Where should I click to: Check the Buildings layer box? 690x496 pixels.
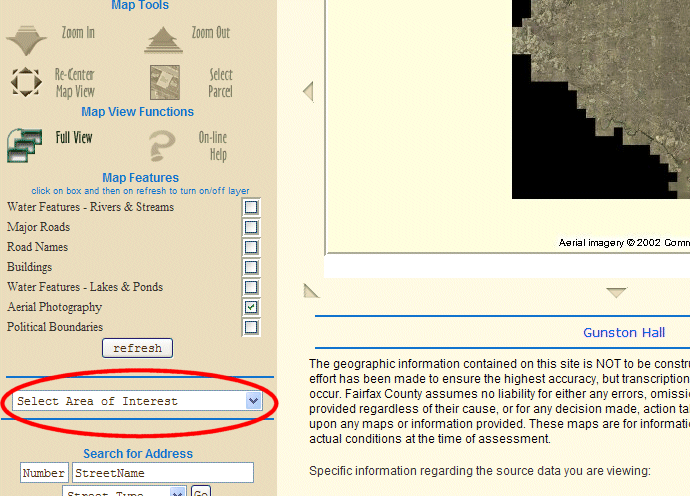click(251, 267)
